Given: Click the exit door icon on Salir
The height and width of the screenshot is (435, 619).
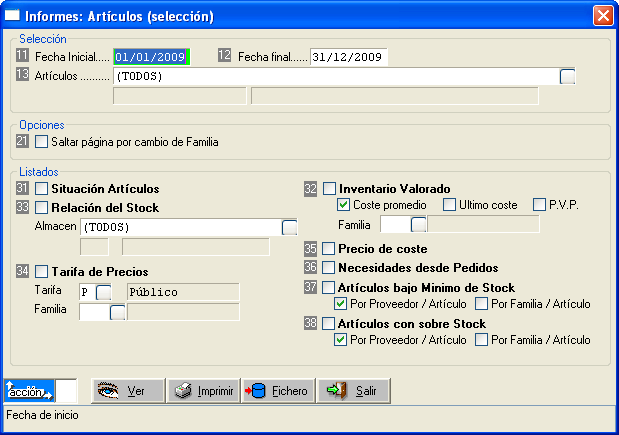Looking at the screenshot, I should click(x=337, y=390).
